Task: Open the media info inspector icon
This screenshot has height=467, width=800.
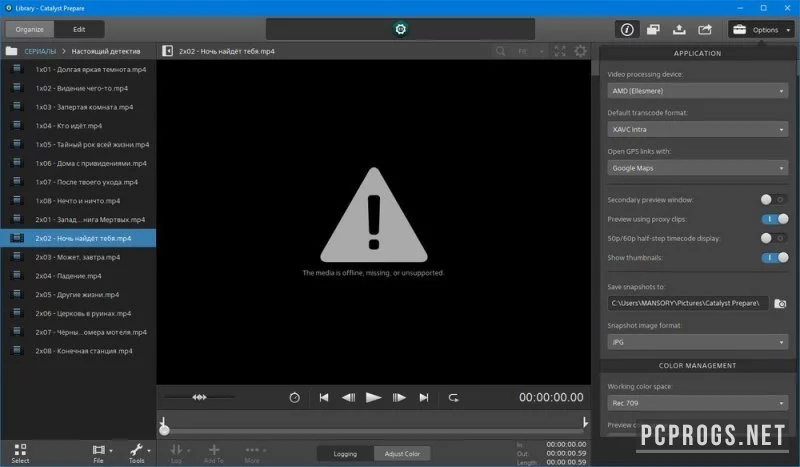Action: pyautogui.click(x=627, y=30)
